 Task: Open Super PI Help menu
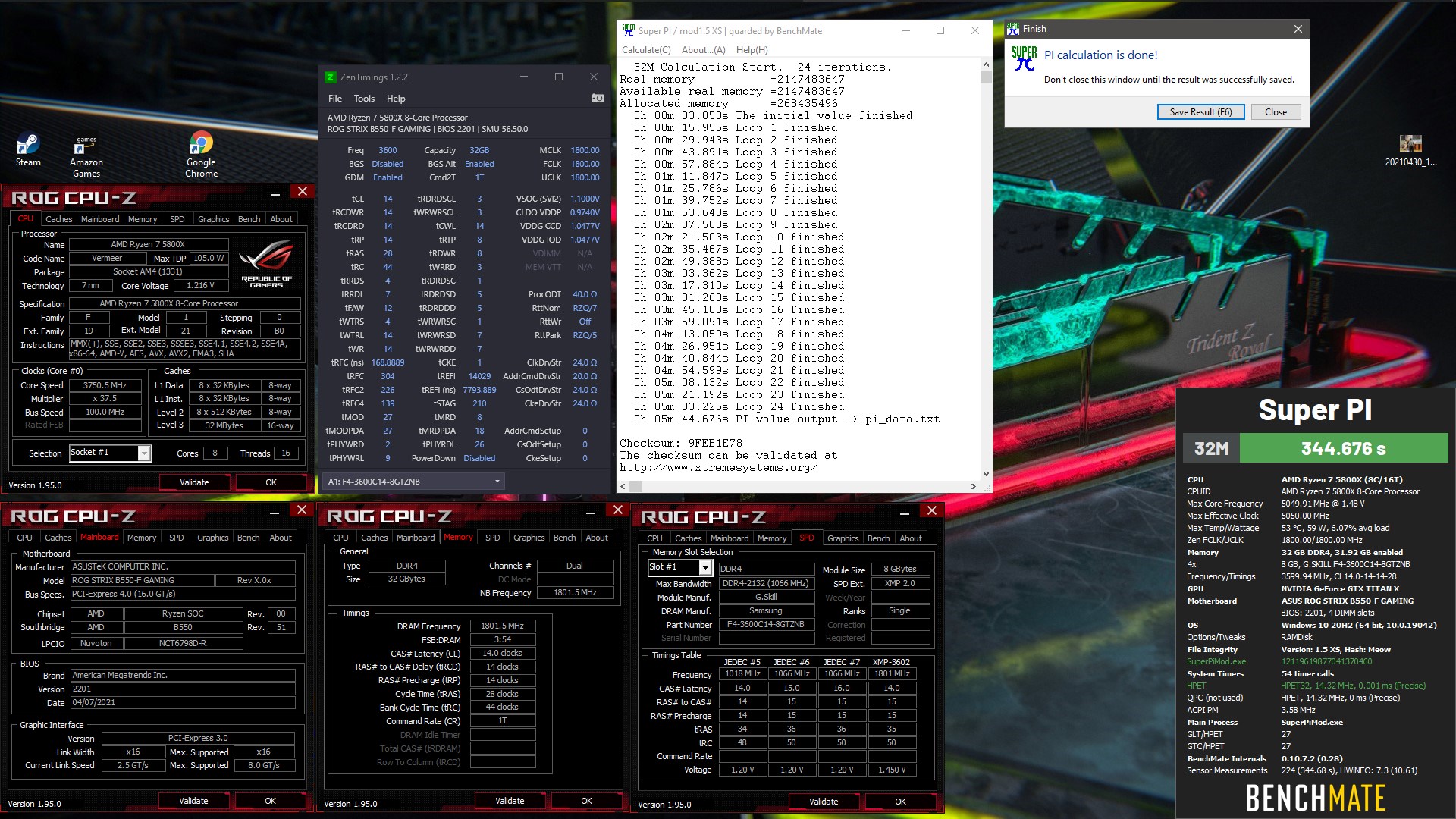point(752,50)
